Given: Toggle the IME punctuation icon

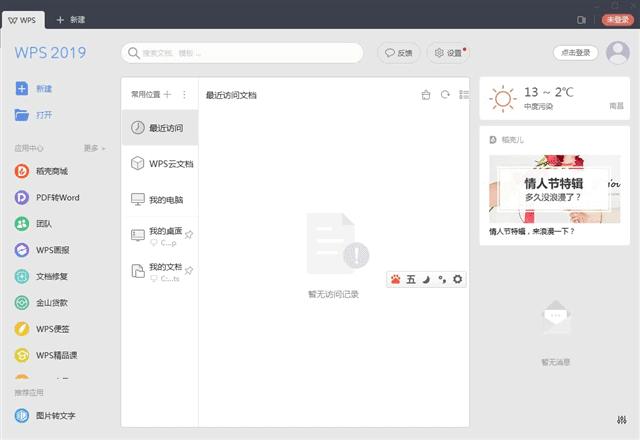Looking at the screenshot, I should pyautogui.click(x=442, y=279).
